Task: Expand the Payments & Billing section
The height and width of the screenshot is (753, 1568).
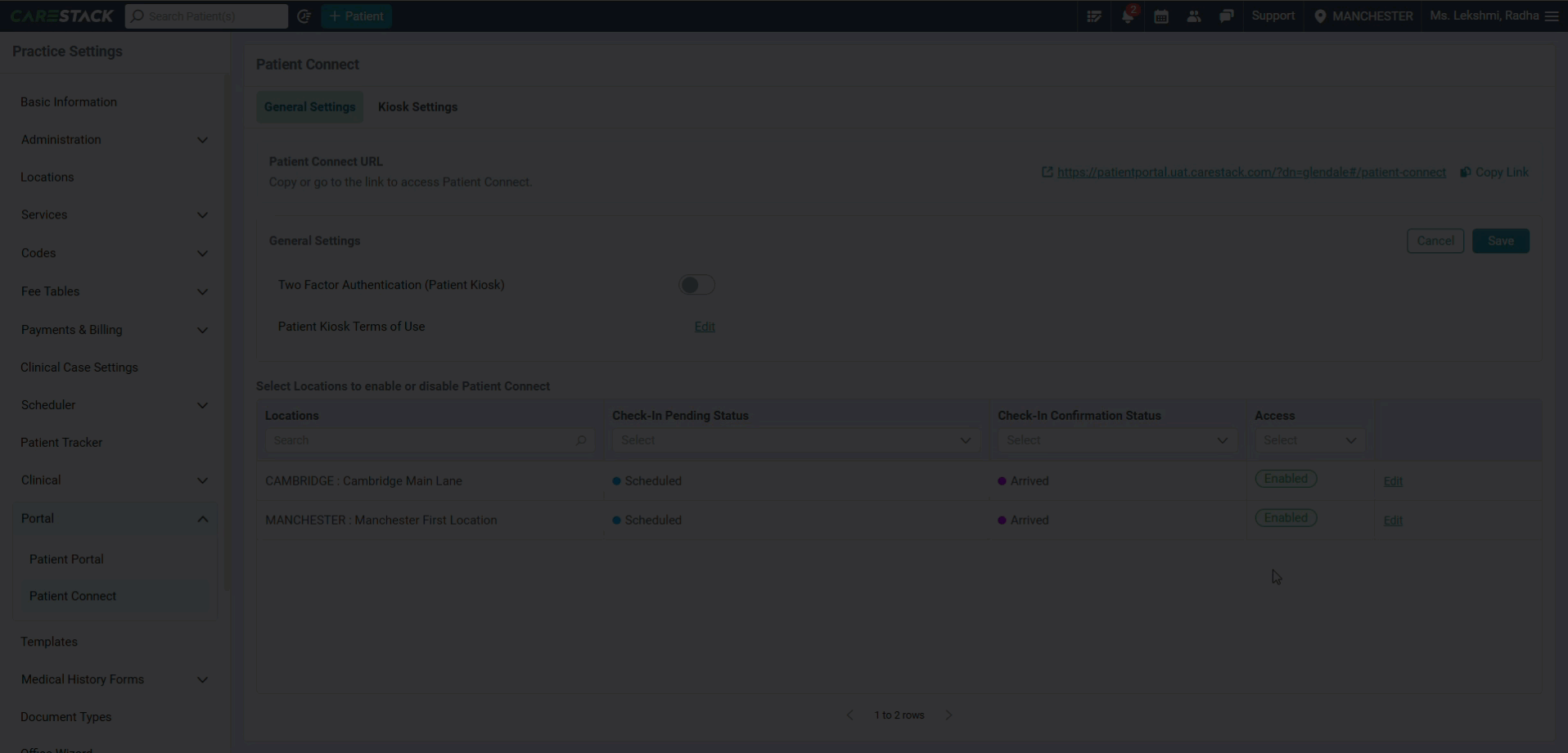Action: click(x=115, y=330)
